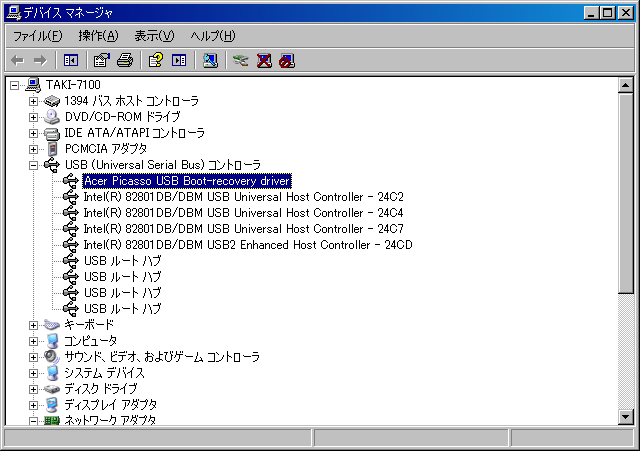
Task: Select Intel 82801DB/DBM Host Controller 24C7
Action: (244, 229)
